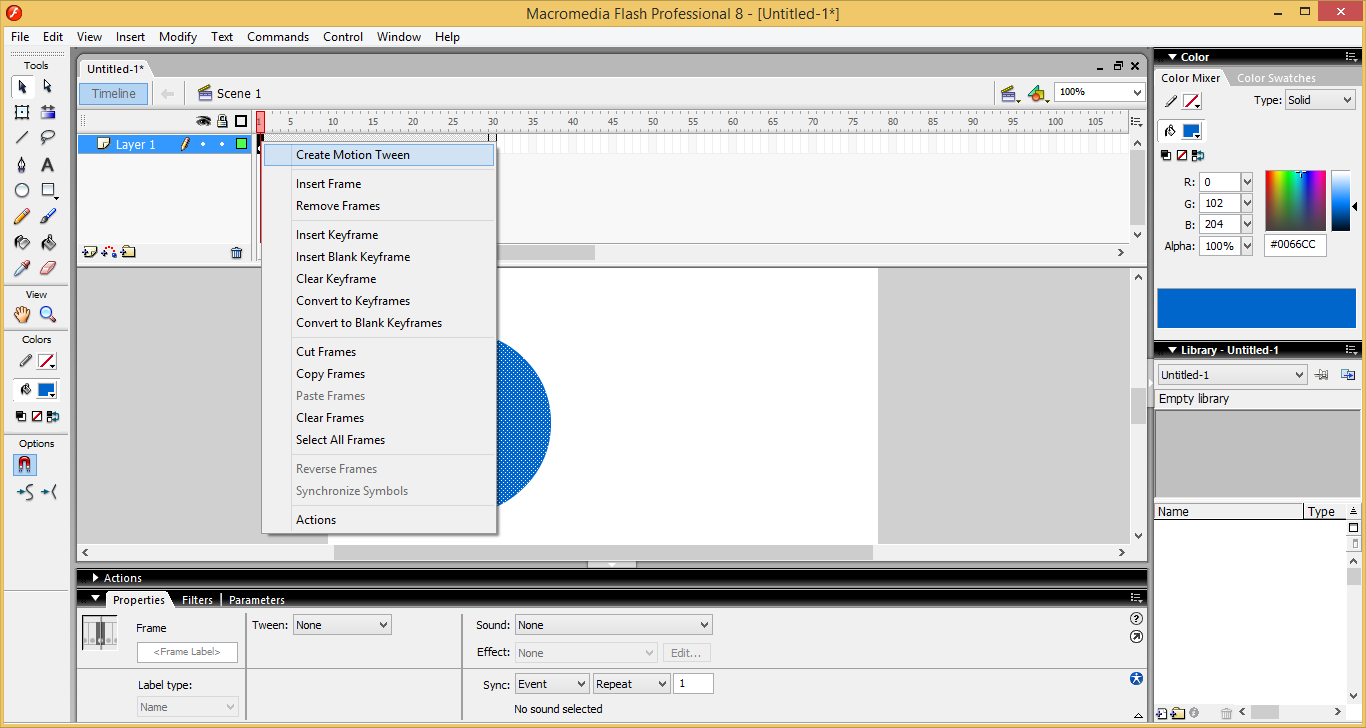Choose Create Motion Tween from context menu

point(379,155)
